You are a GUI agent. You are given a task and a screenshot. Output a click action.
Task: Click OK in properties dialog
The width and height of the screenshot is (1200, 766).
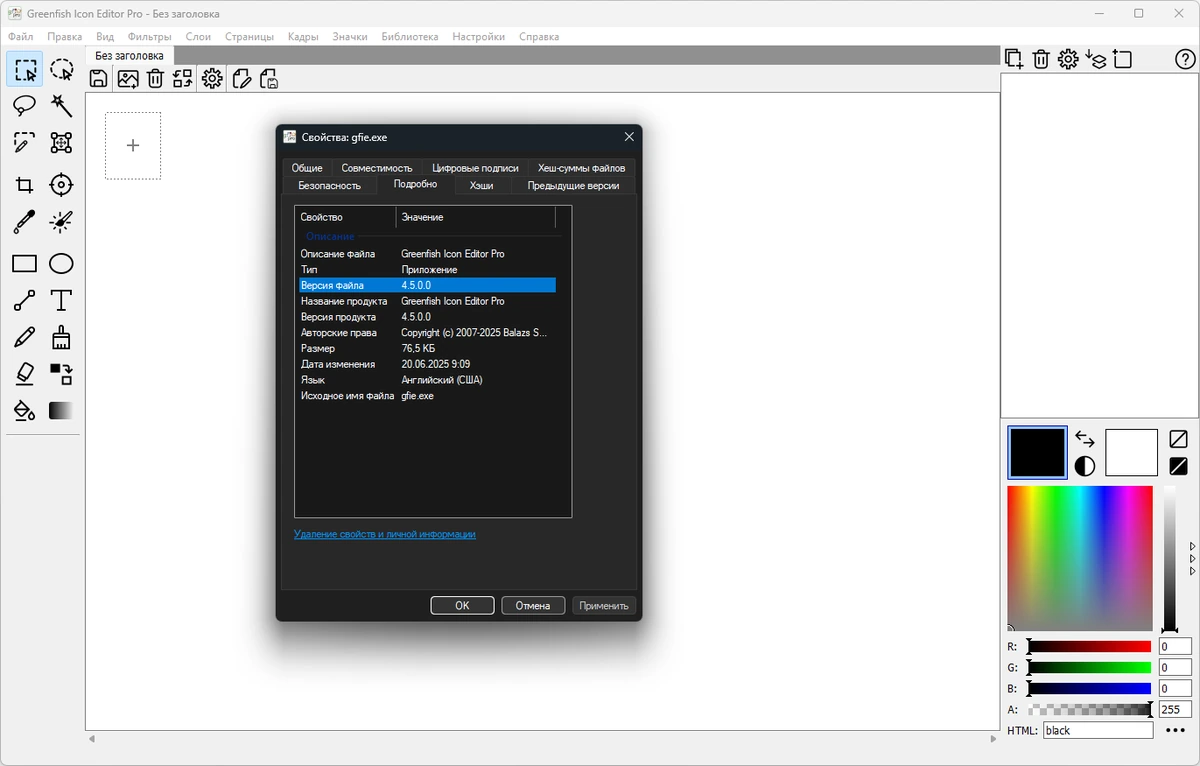(x=462, y=605)
